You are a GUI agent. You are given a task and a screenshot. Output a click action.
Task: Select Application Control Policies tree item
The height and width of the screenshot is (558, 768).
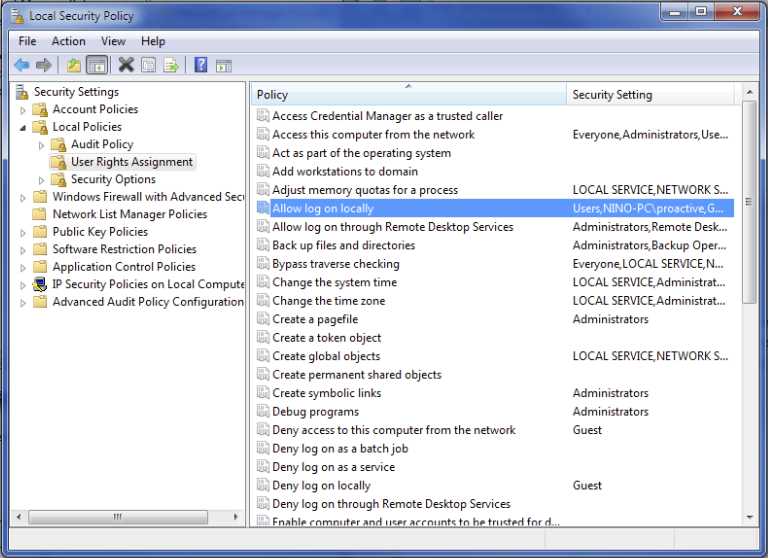124,267
